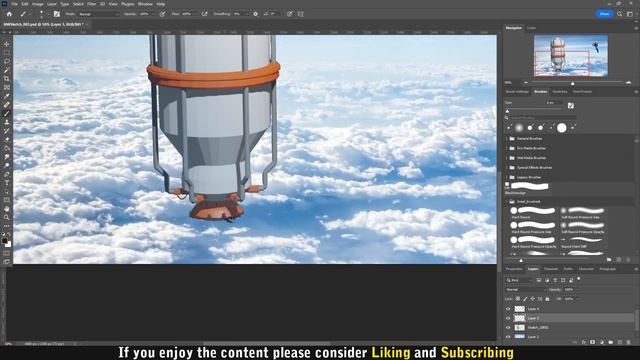Open the File menu
Screen dimensions: 640x360
[14, 4]
